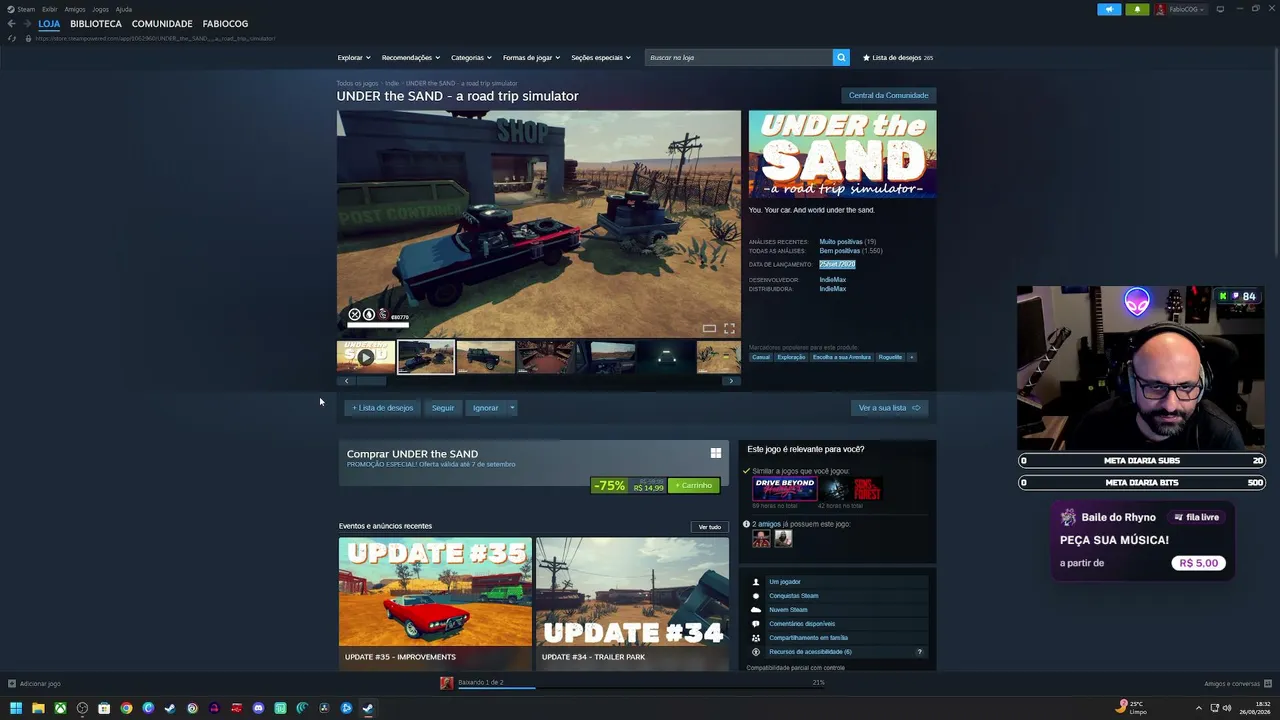Click Ver tudo for recent events
The height and width of the screenshot is (720, 1280).
[709, 527]
